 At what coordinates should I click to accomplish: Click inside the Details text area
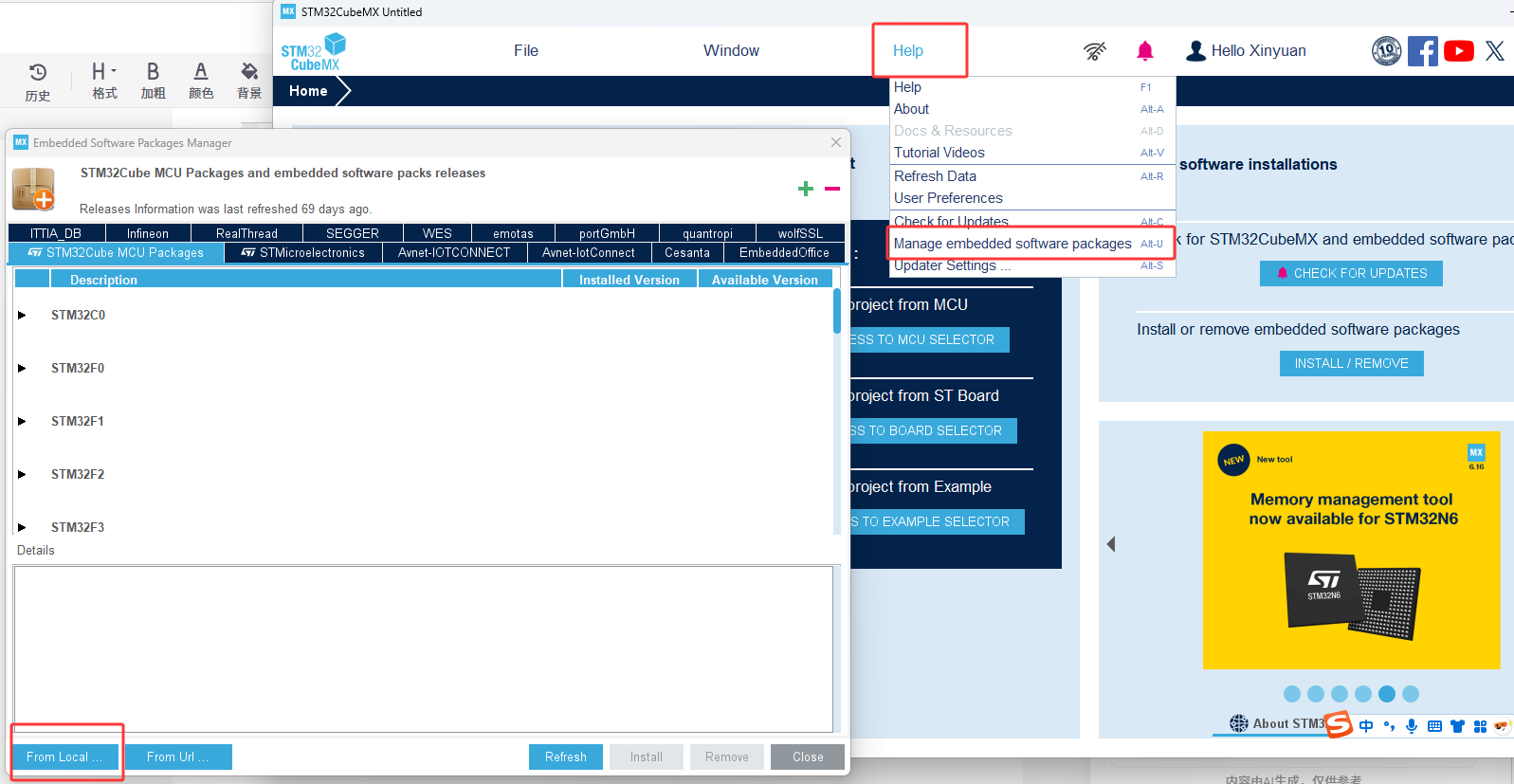(x=423, y=649)
